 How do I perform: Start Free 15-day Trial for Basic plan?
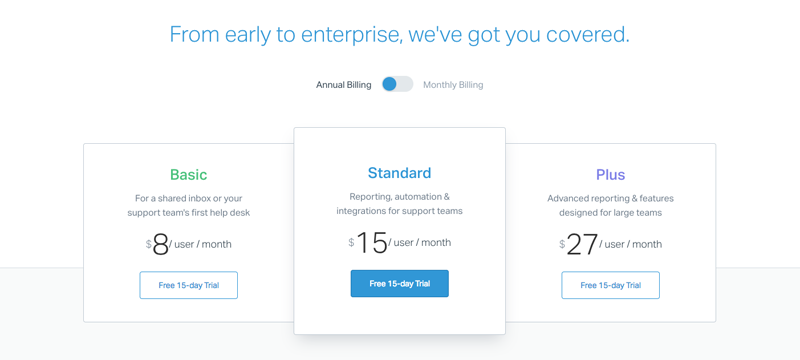tap(188, 285)
